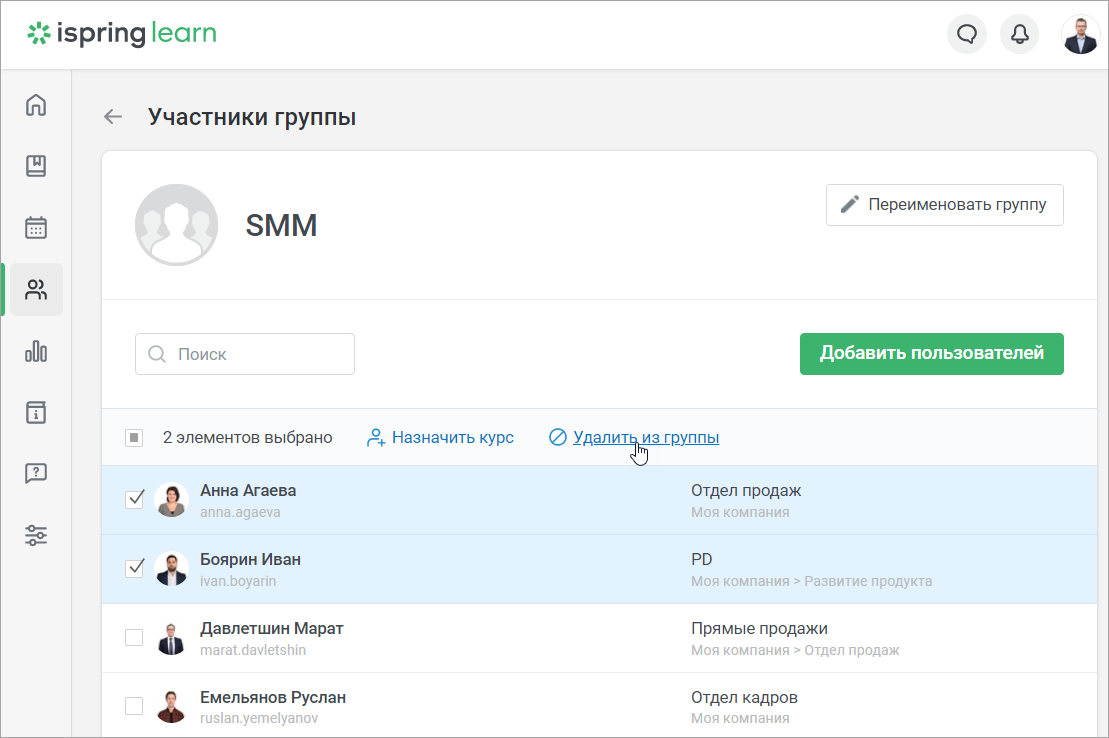This screenshot has width=1109, height=738.
Task: Uncheck the Боярин Иван checkbox
Action: tap(134, 567)
